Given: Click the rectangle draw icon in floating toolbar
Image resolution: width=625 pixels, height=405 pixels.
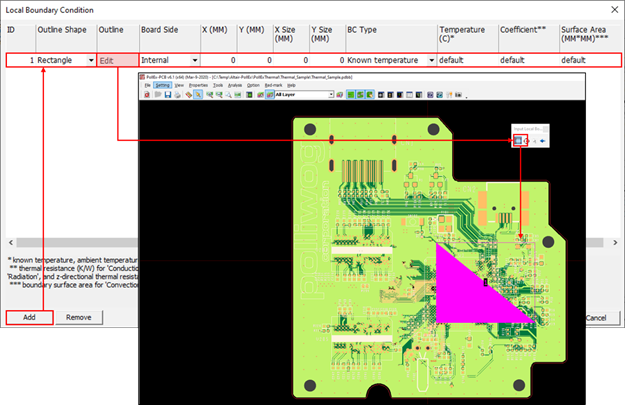Looking at the screenshot, I should [518, 141].
